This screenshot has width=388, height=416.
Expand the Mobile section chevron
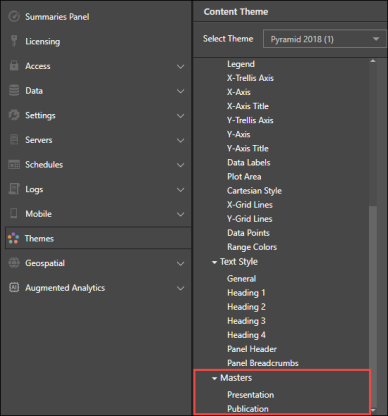tap(180, 214)
